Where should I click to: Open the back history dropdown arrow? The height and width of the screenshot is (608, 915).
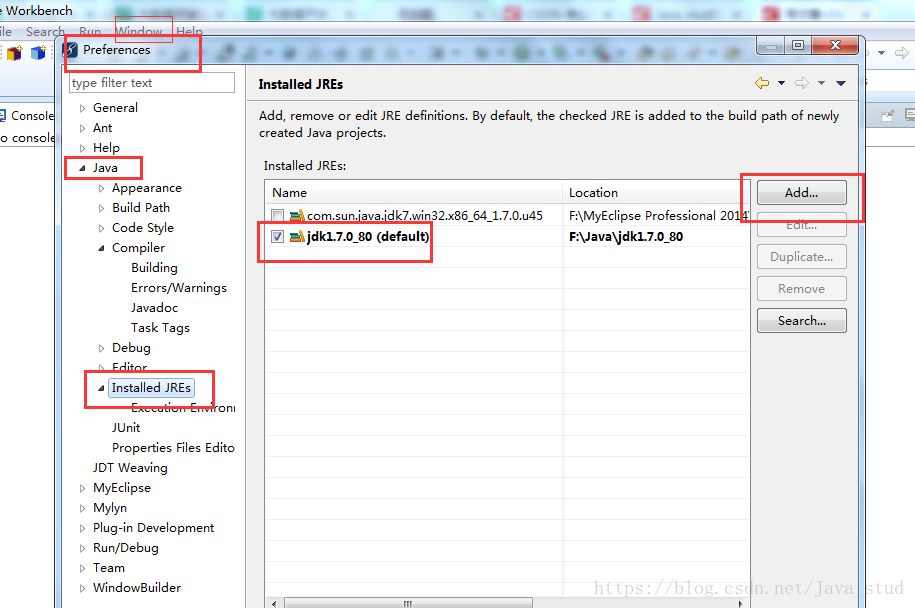[781, 83]
